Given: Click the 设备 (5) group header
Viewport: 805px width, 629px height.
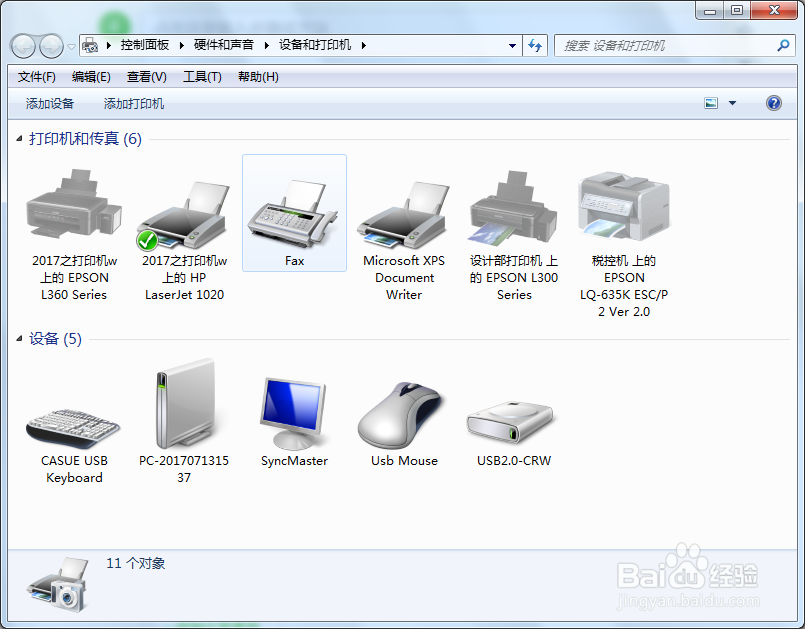Looking at the screenshot, I should [55, 338].
